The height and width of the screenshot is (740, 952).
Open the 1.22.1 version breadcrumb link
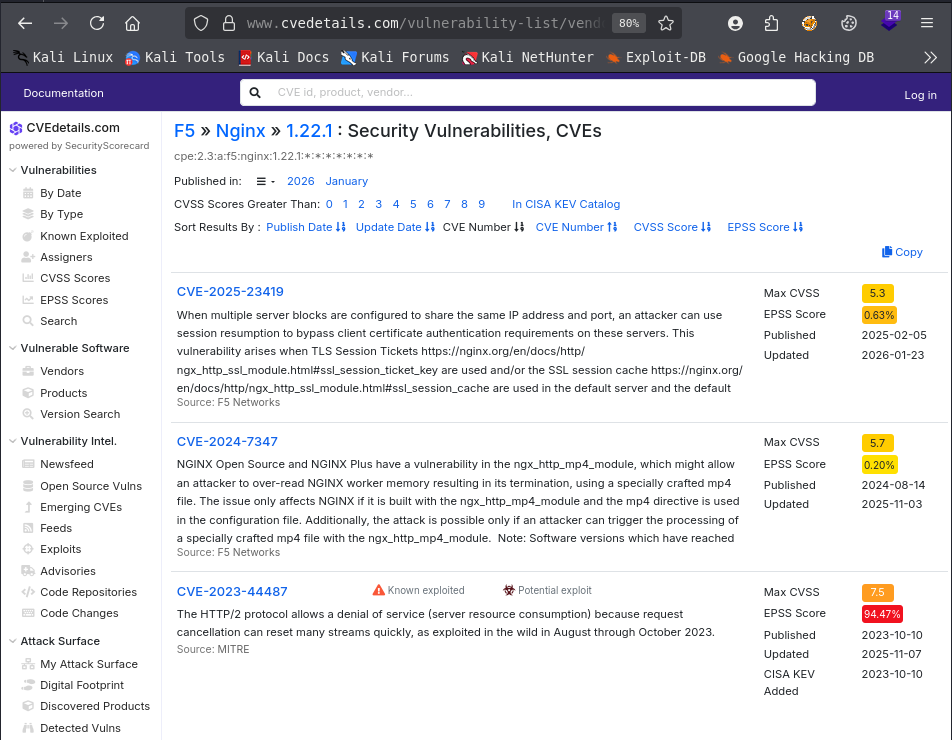(309, 131)
